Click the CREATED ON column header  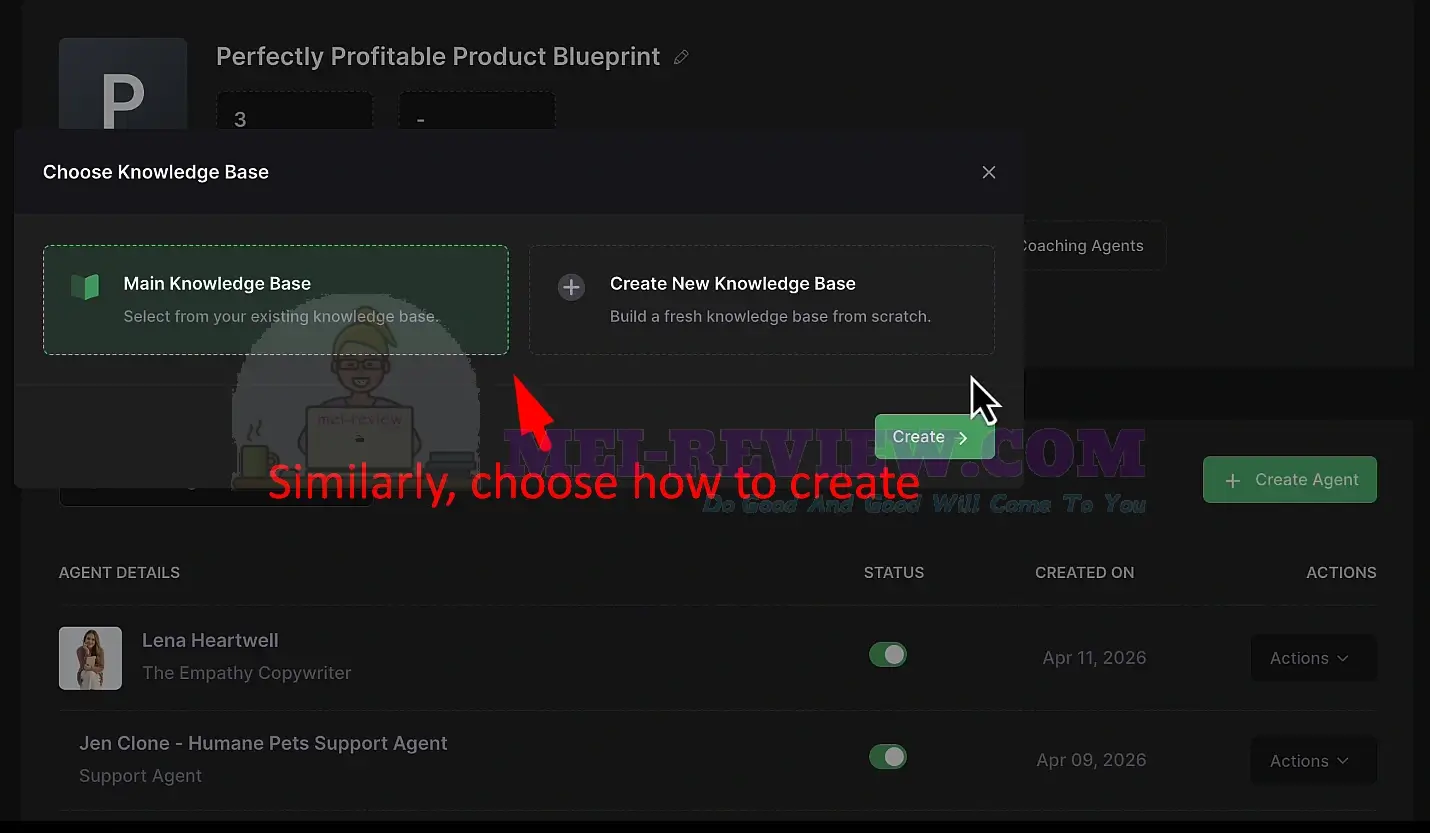point(1084,573)
